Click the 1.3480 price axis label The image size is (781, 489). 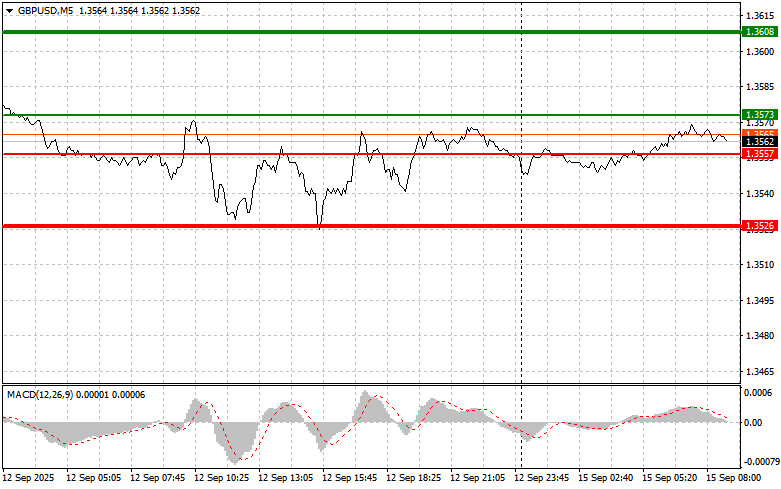[x=759, y=335]
